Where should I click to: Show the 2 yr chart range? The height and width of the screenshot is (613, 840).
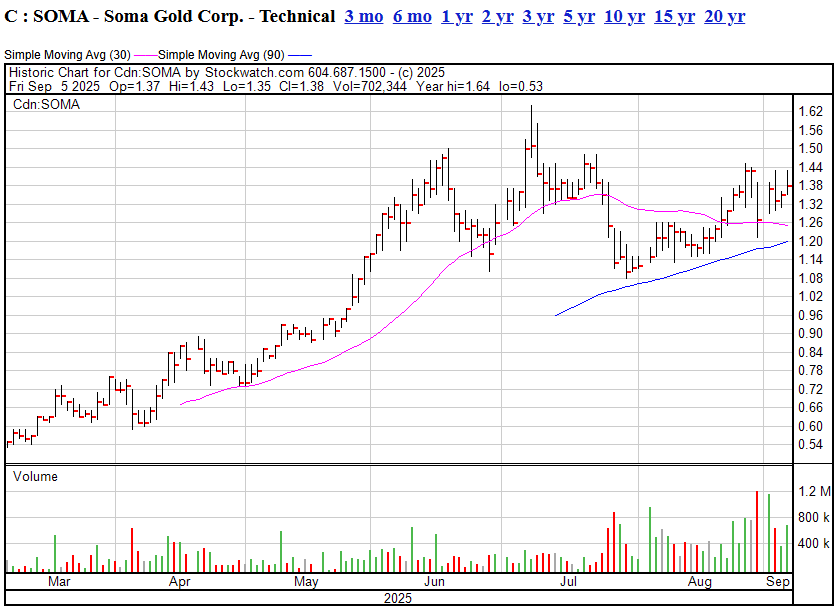pos(498,17)
